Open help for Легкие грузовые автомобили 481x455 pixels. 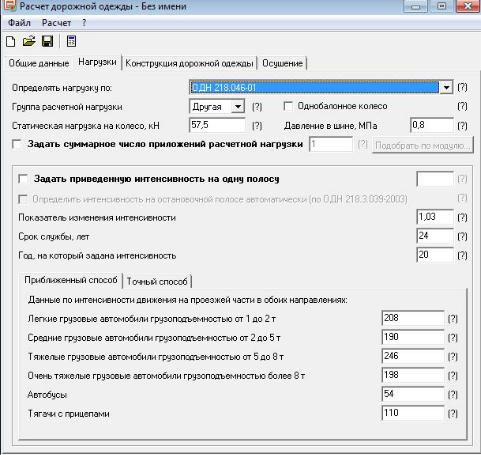[x=452, y=319]
